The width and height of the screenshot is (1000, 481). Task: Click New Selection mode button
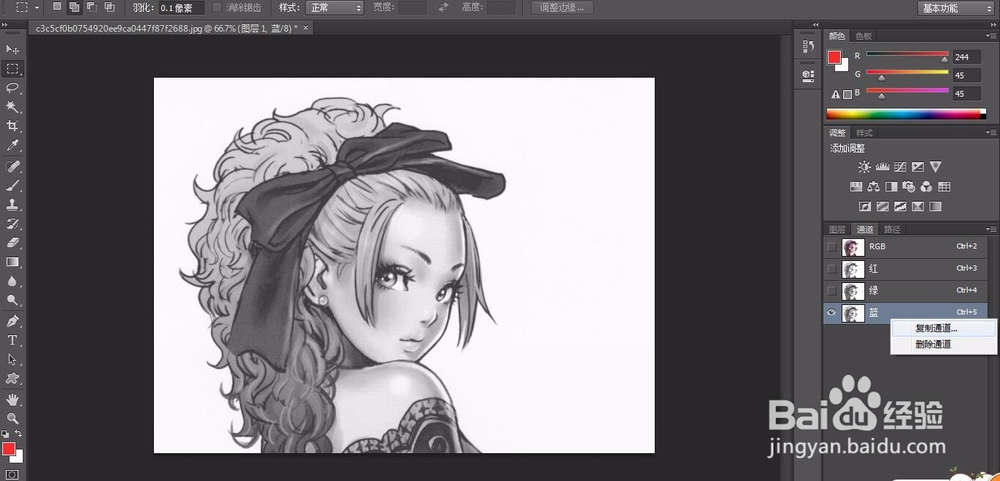(x=57, y=7)
